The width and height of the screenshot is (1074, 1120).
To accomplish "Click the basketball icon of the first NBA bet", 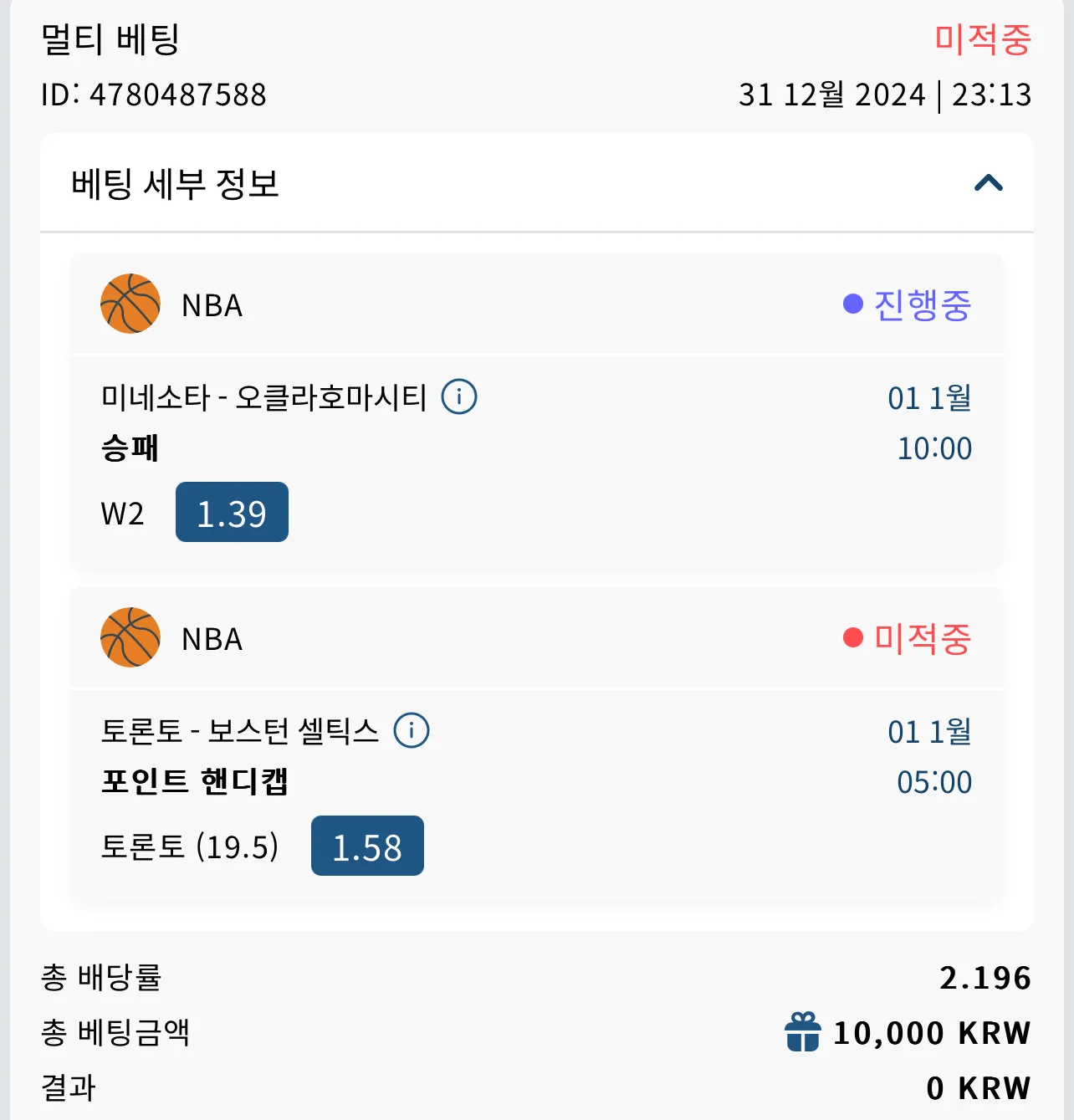I will point(130,304).
